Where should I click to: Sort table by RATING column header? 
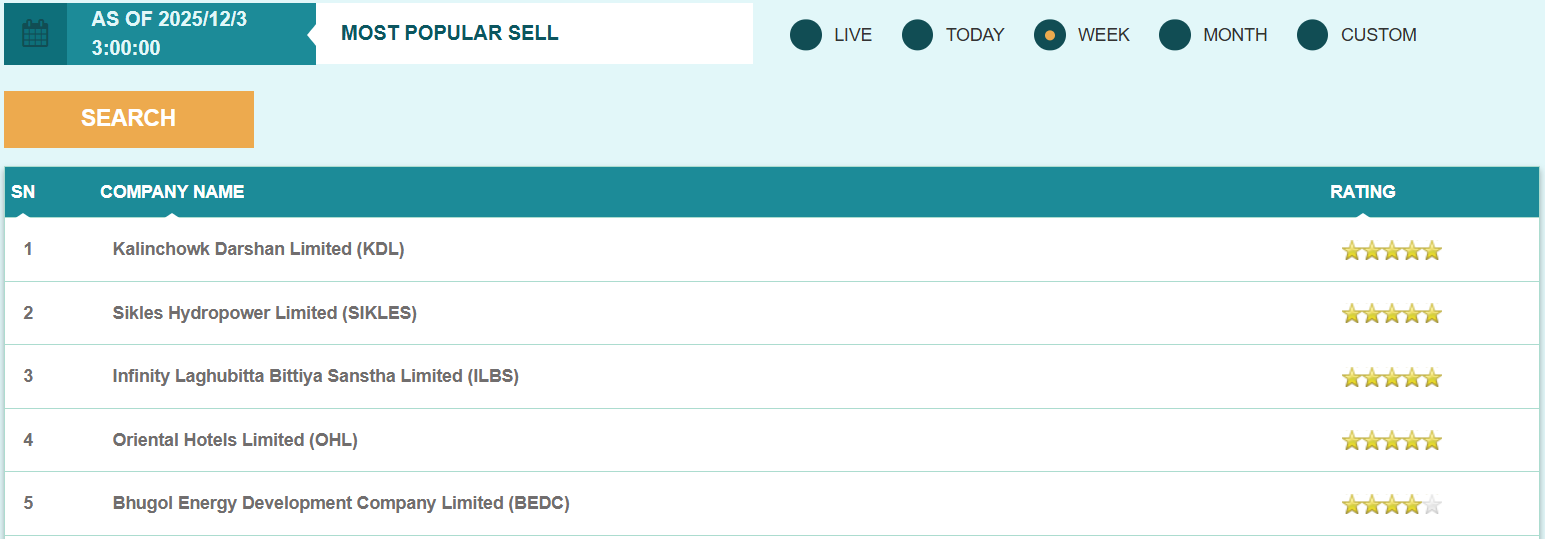[1362, 192]
